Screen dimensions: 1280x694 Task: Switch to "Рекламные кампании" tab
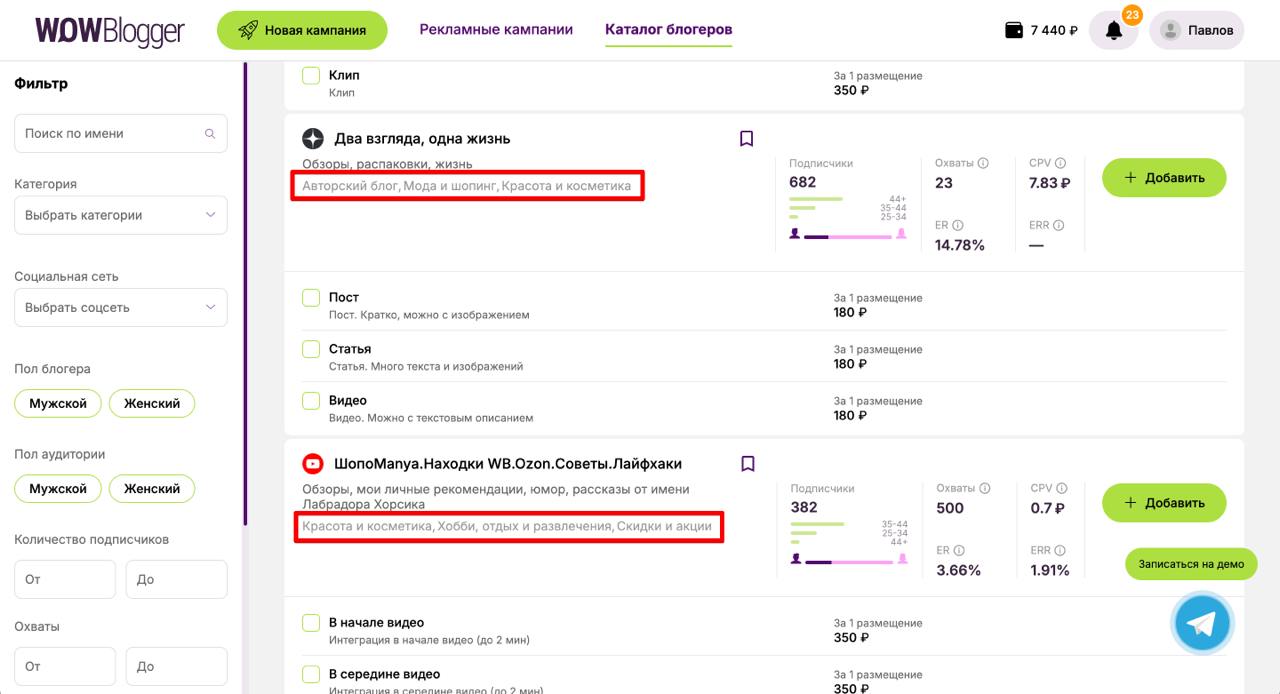click(x=496, y=29)
